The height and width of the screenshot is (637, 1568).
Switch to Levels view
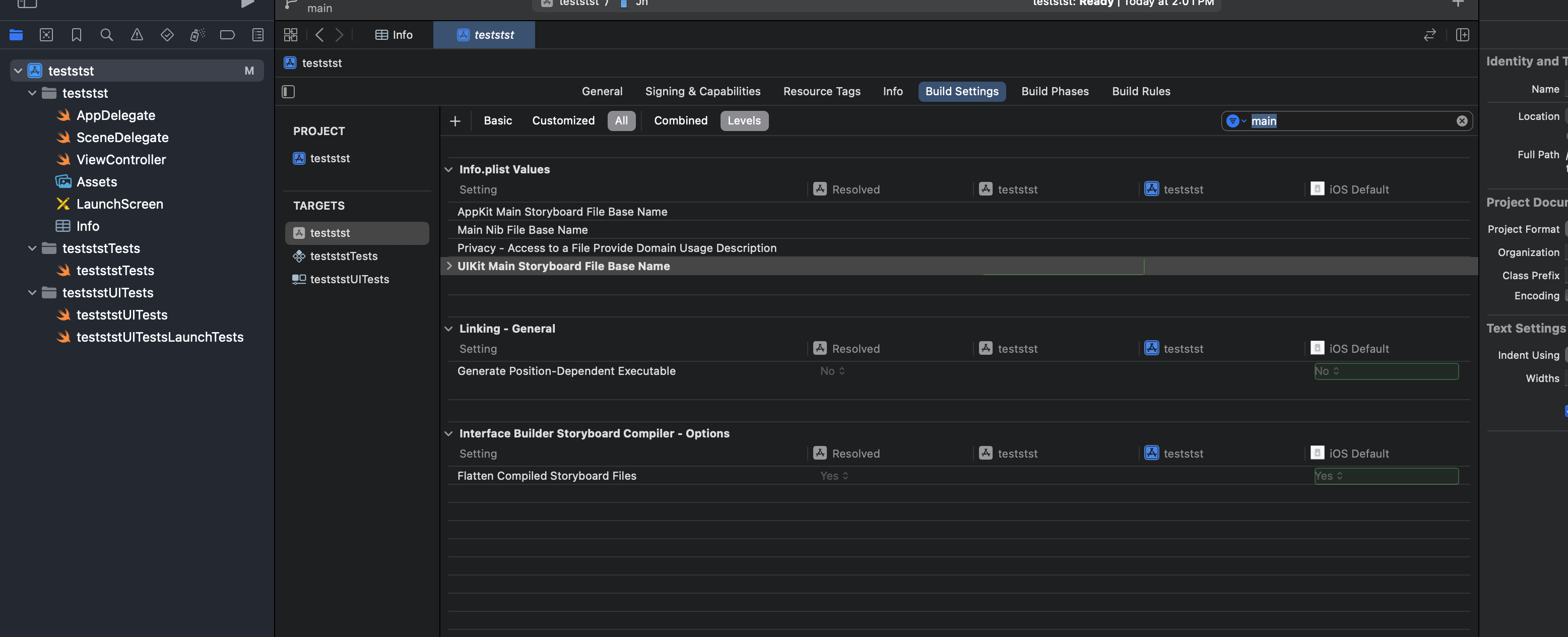click(744, 120)
